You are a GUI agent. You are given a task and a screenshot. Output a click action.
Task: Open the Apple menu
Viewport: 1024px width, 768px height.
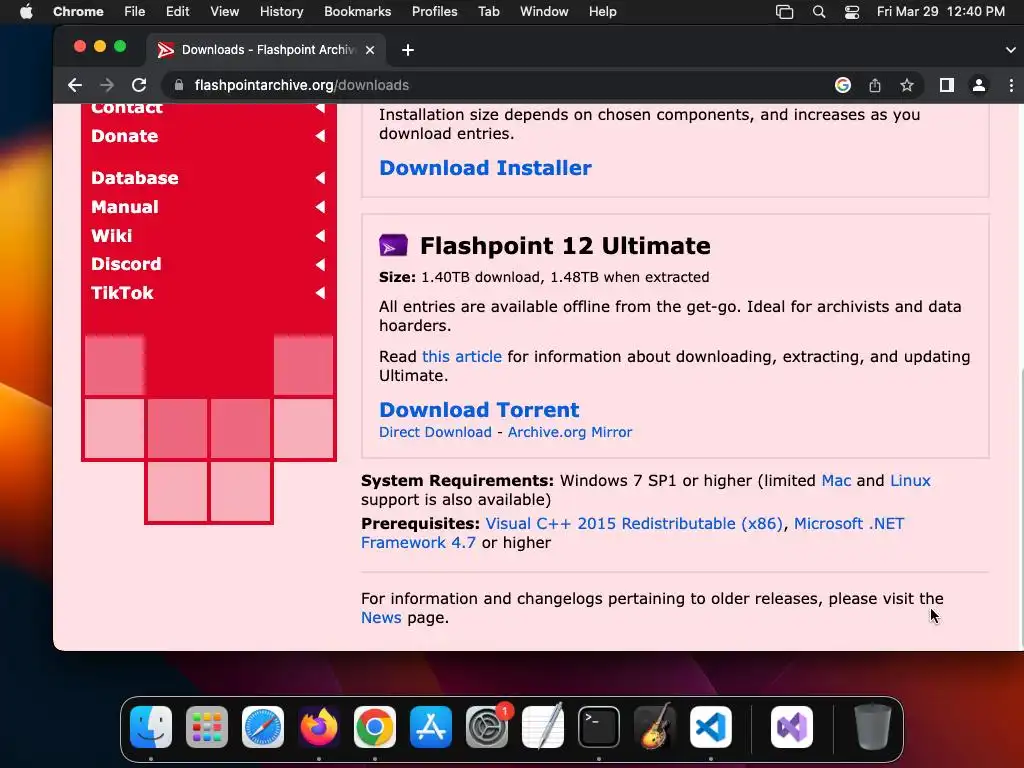[26, 12]
